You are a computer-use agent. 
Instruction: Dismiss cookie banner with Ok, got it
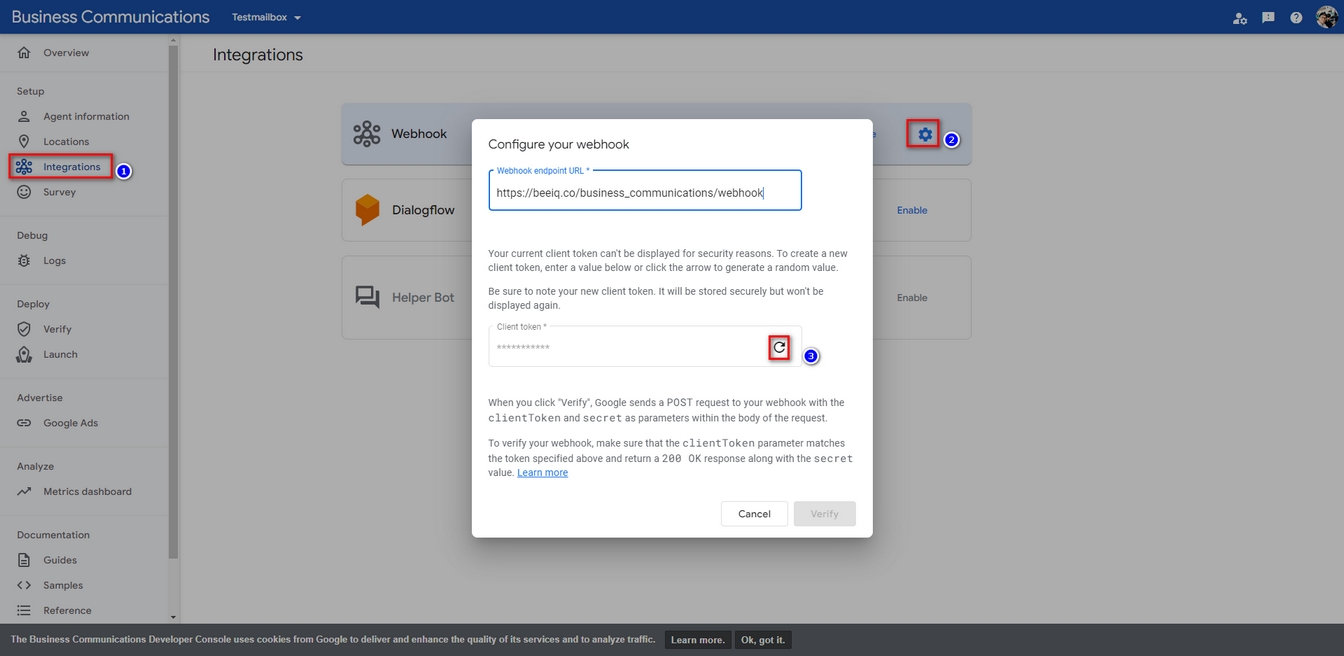click(763, 640)
